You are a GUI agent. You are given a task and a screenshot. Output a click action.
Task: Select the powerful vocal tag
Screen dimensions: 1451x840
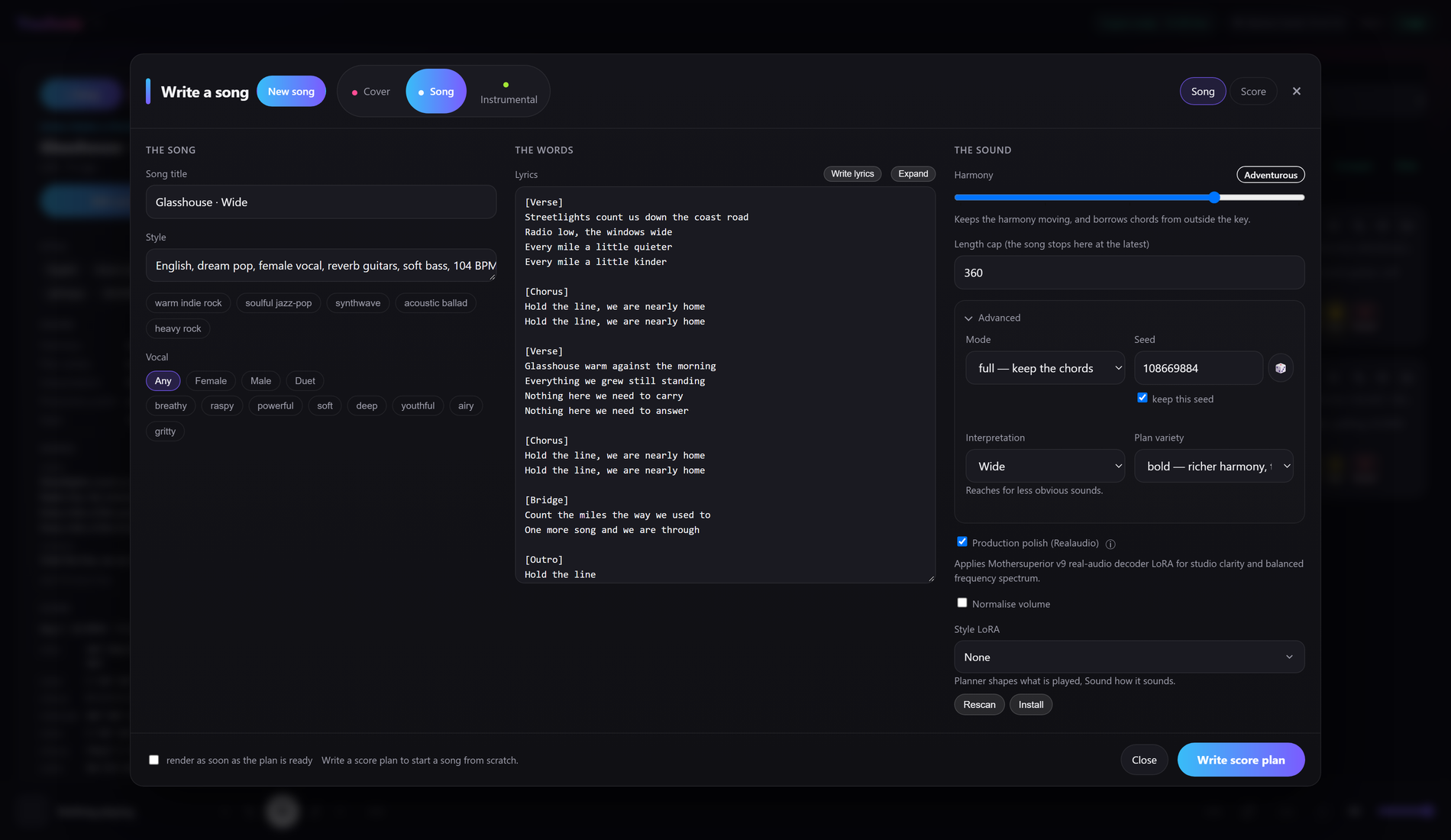point(276,406)
